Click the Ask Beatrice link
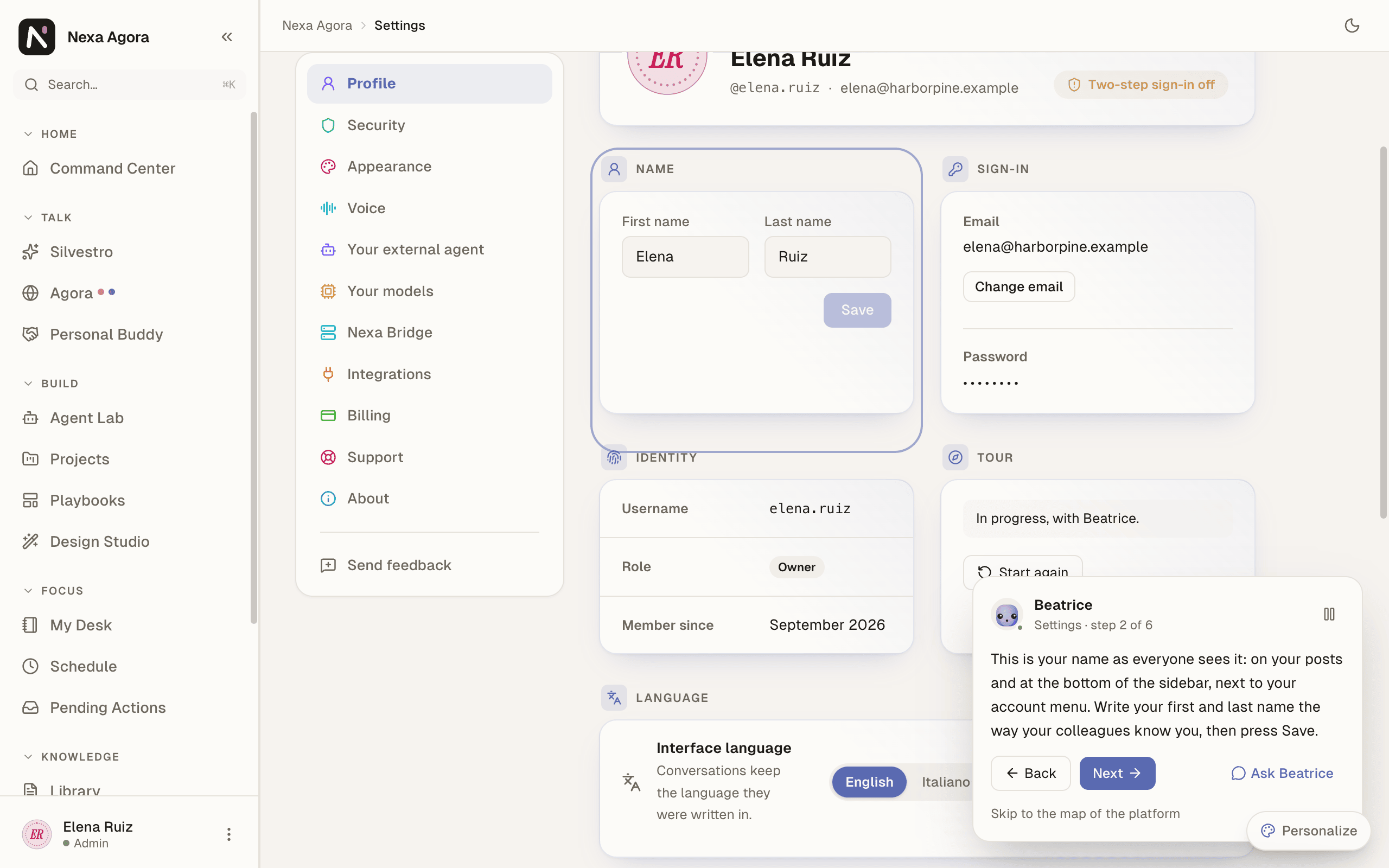Image resolution: width=1389 pixels, height=868 pixels. pos(1282,773)
